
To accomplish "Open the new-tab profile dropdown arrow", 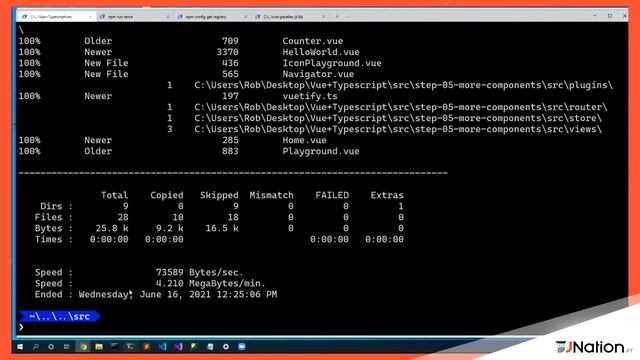I will coord(348,17).
